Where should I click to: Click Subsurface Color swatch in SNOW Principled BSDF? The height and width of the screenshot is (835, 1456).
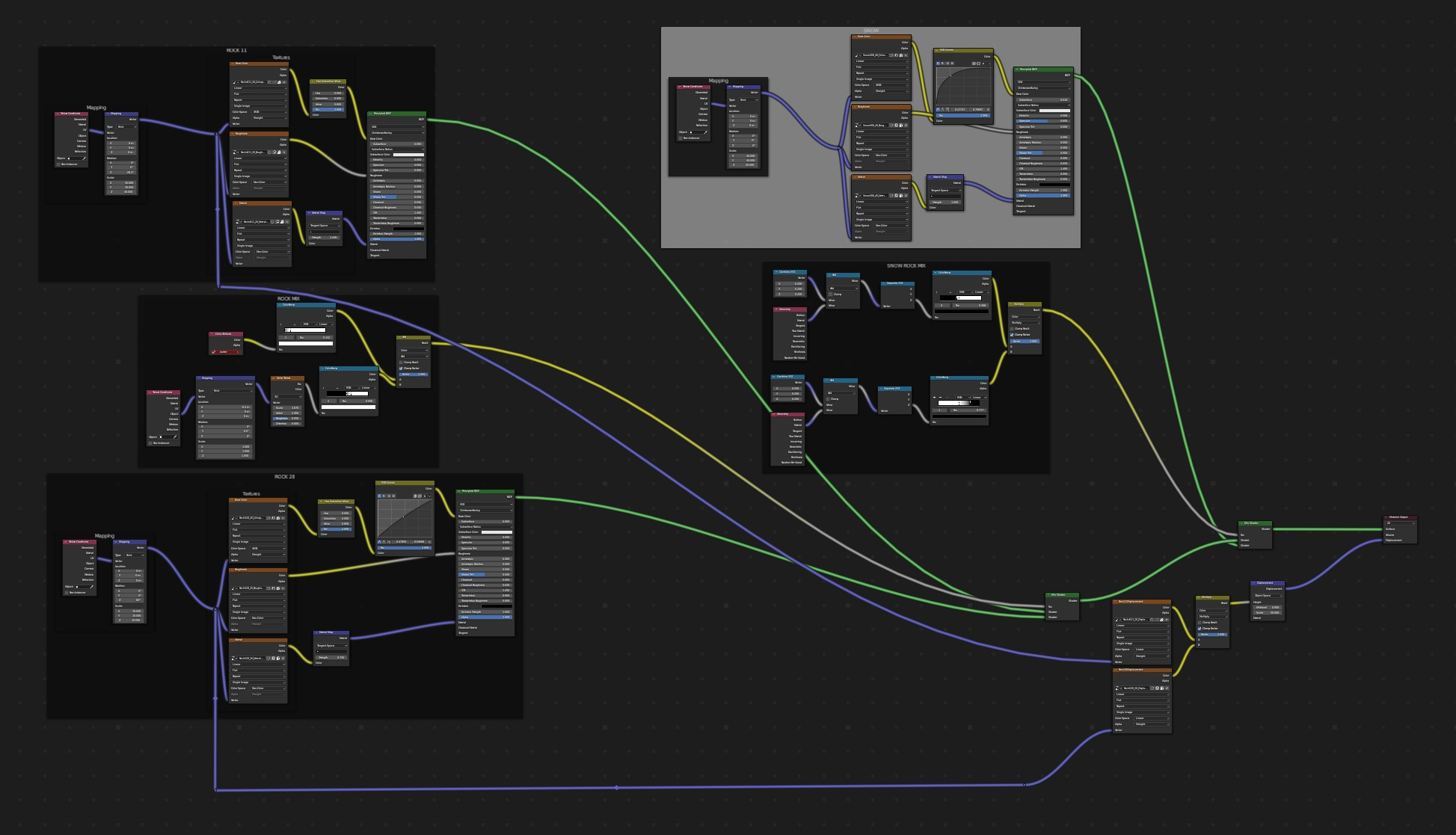pos(1054,111)
